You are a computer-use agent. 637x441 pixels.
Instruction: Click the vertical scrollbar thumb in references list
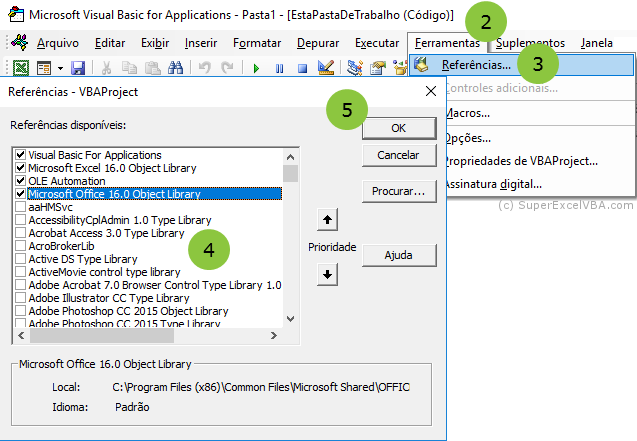coord(290,173)
